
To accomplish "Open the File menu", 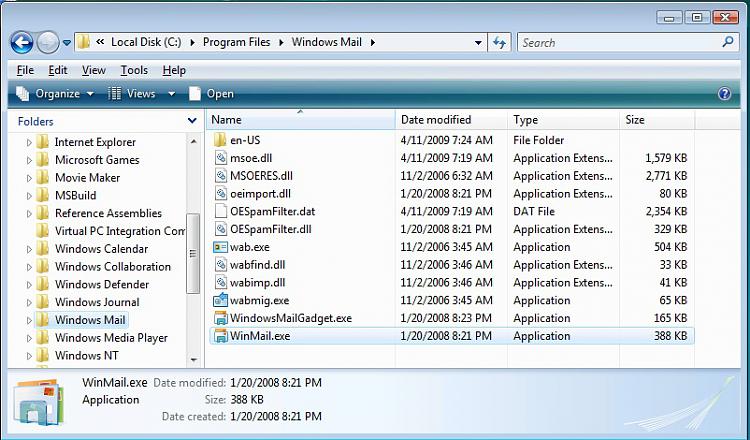I will coord(25,70).
